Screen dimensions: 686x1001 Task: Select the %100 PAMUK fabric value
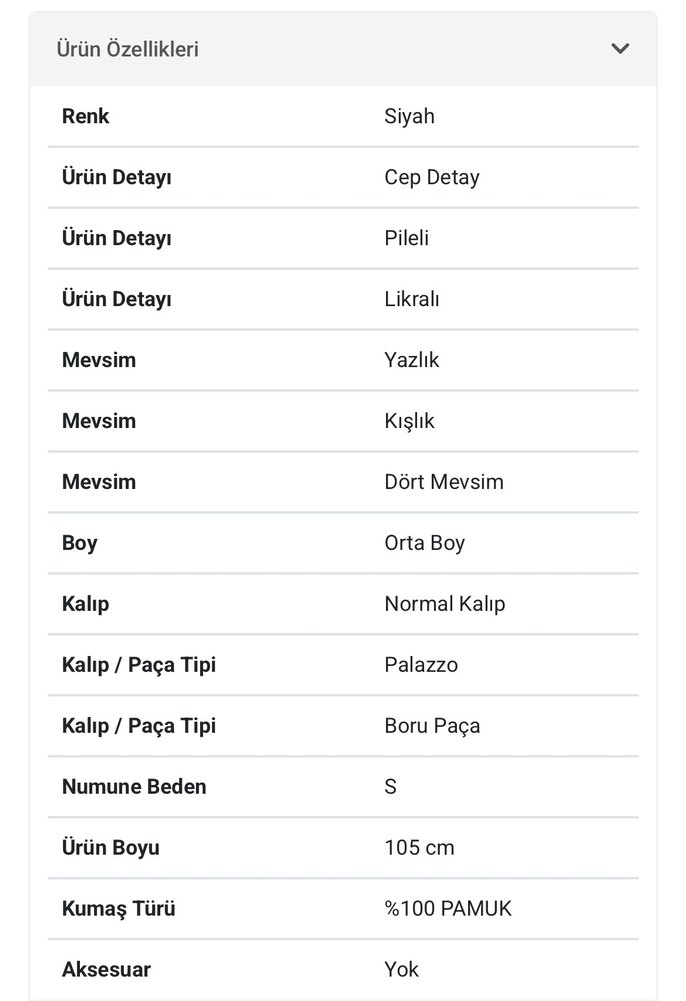(x=446, y=908)
